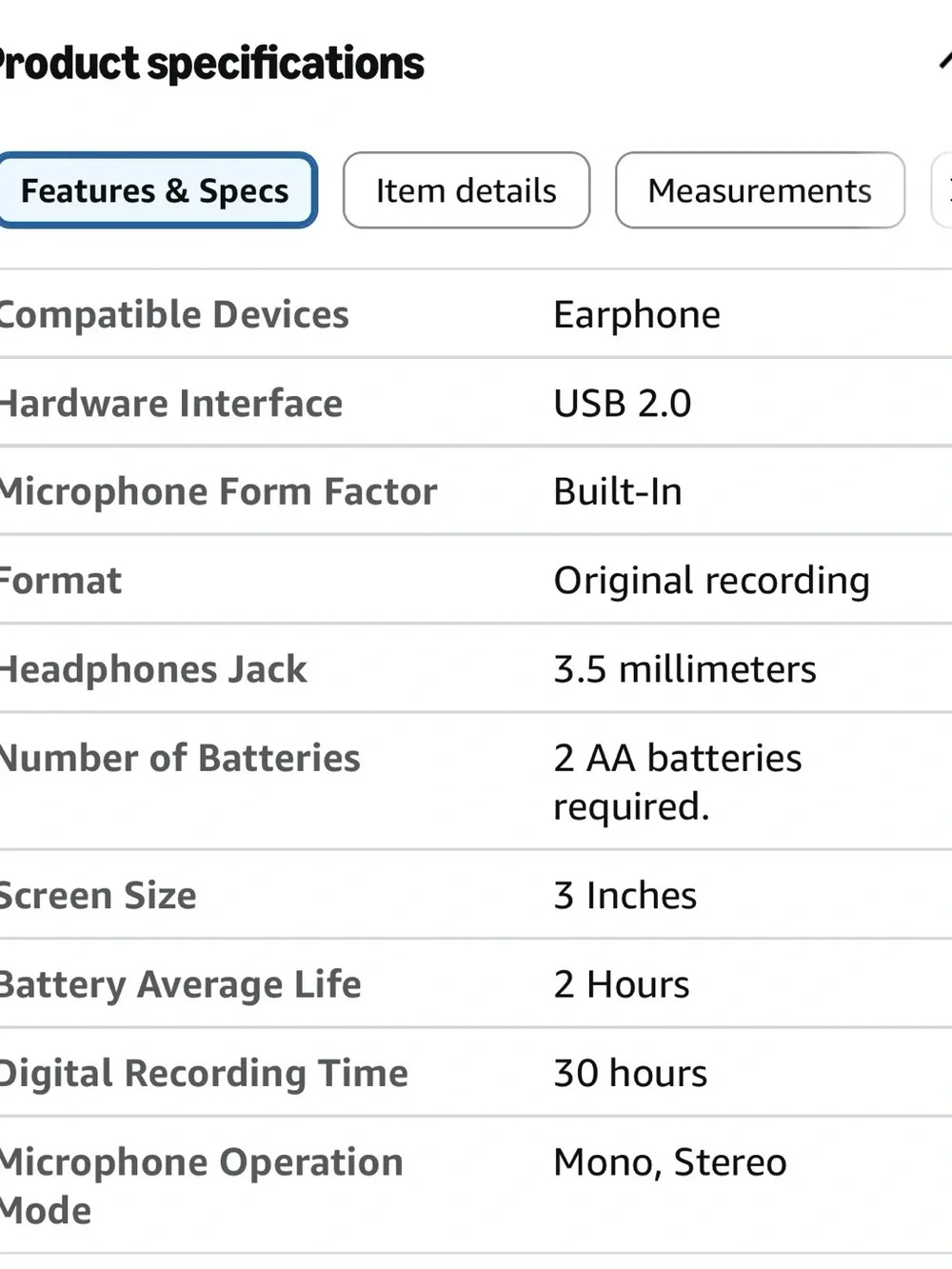Select the Compatible Devices row label
Screen dimensions: 952x1269
coord(174,314)
